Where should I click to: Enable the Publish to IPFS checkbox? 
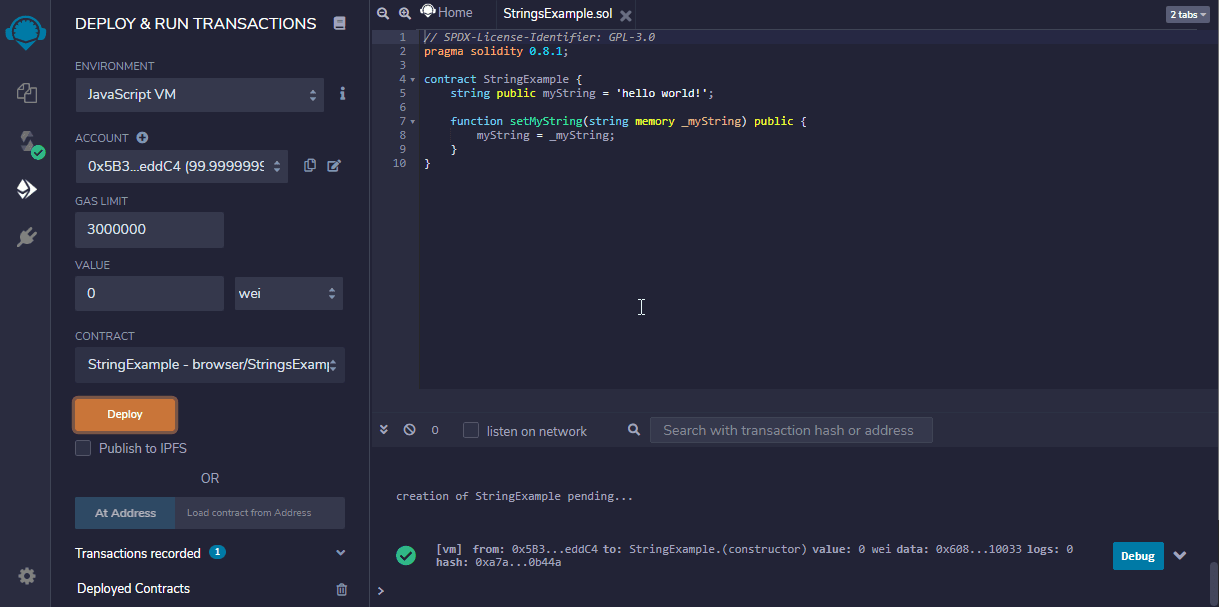tap(83, 448)
